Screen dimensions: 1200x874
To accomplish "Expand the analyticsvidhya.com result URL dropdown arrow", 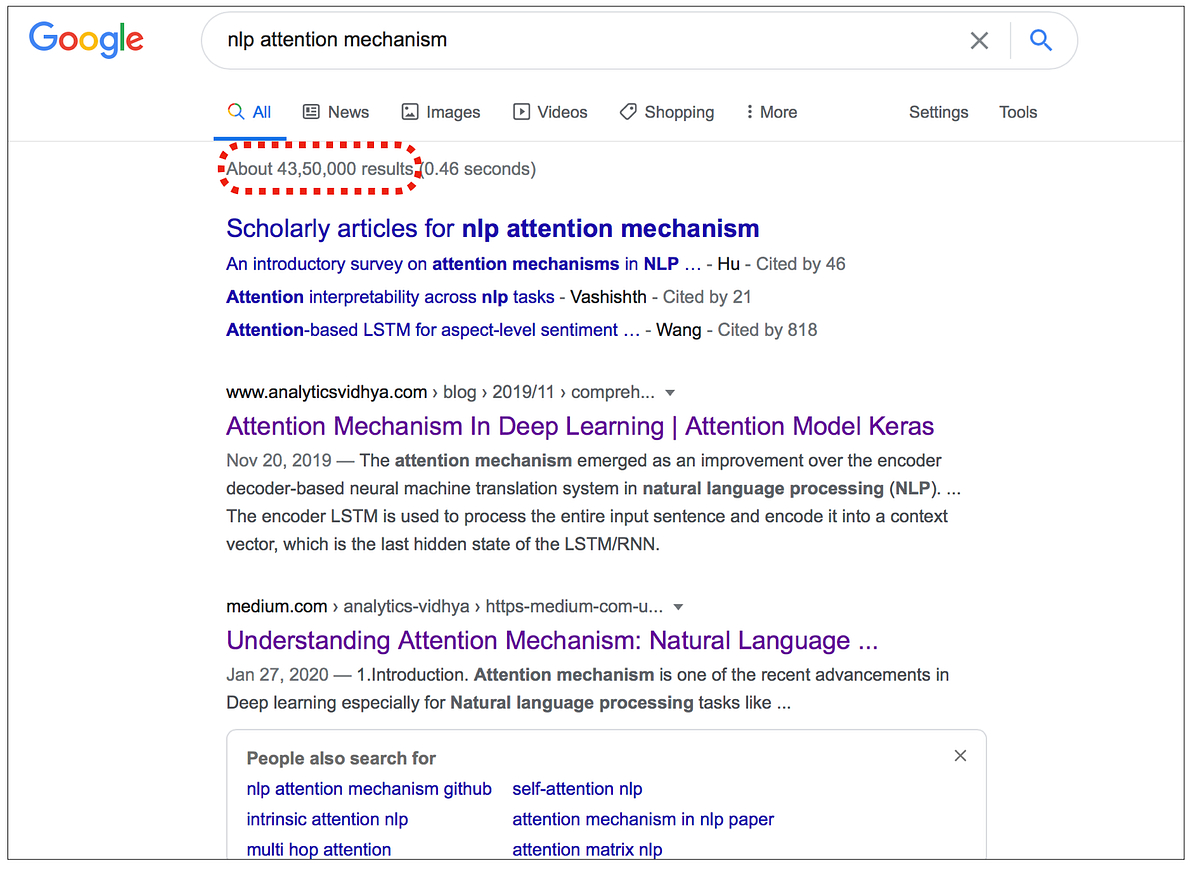I will (x=670, y=393).
